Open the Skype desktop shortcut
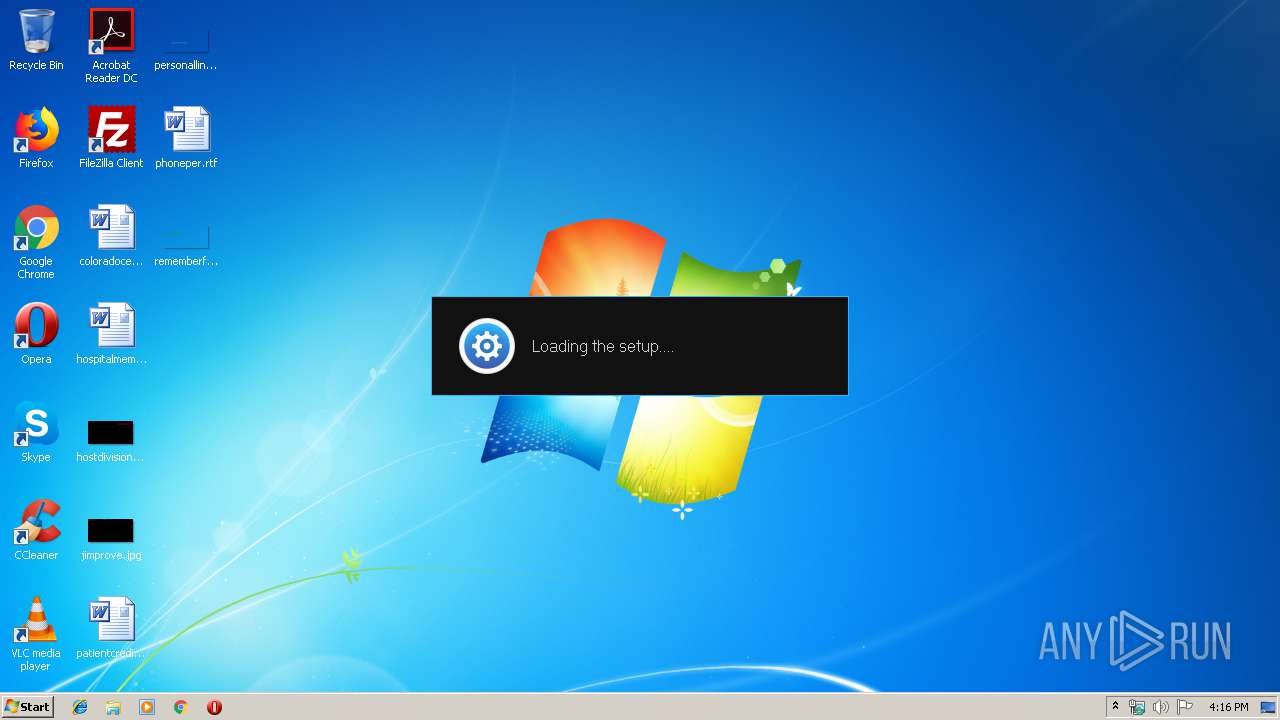Viewport: 1280px width, 720px height. (x=36, y=432)
